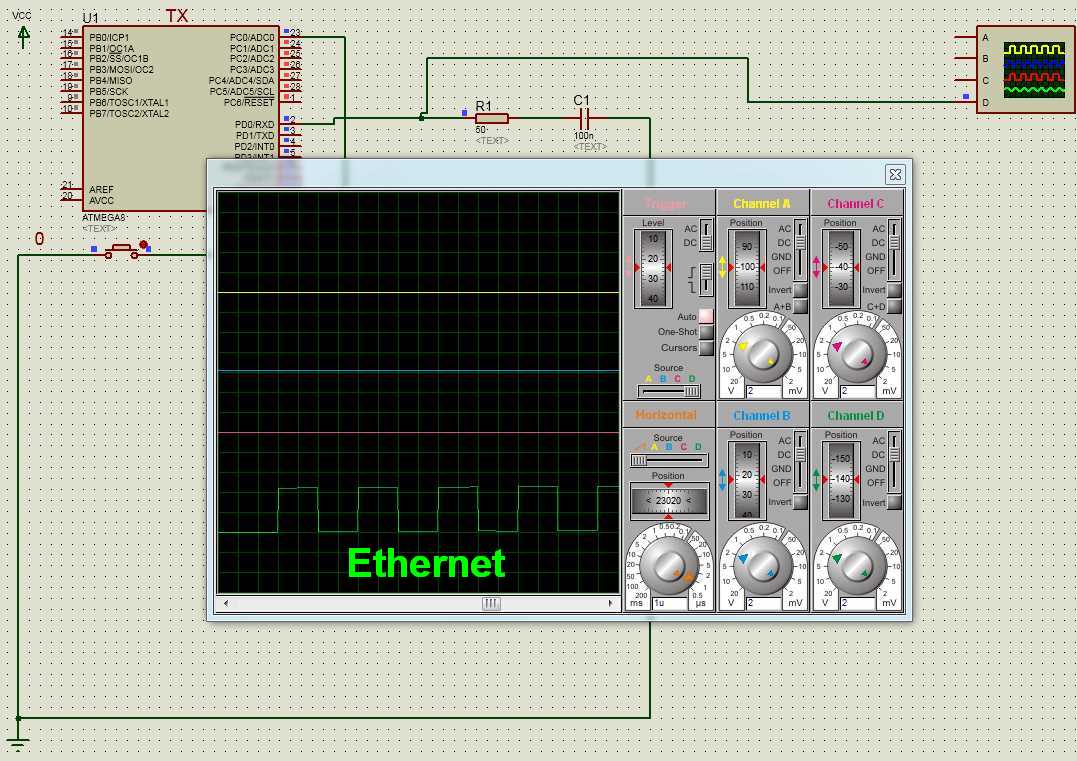This screenshot has height=761, width=1077.
Task: Click Channel A volts-per-division knob
Action: (x=763, y=353)
